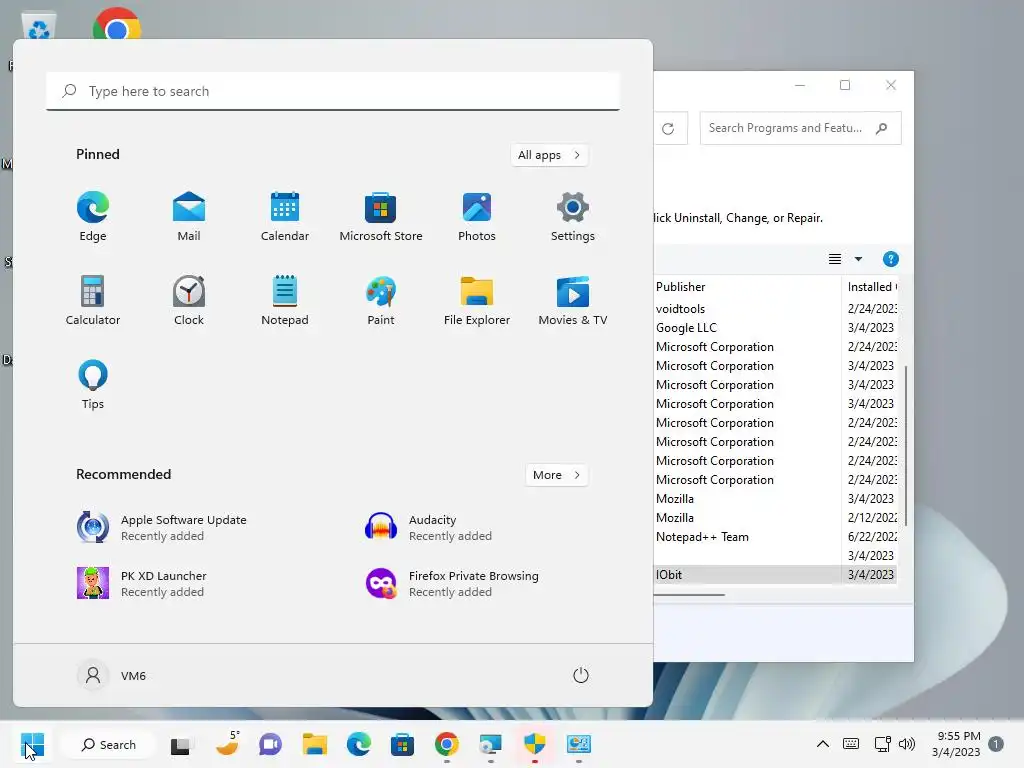Click the vertical scrollbar in programs list
This screenshot has height=768, width=1024.
(x=906, y=445)
